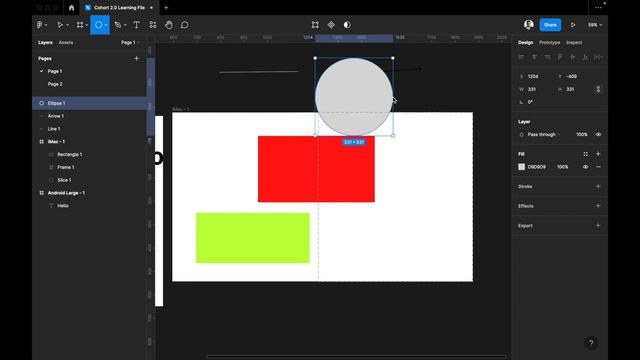Click the user avatar in the toolbar
Image resolution: width=640 pixels, height=360 pixels.
529,25
